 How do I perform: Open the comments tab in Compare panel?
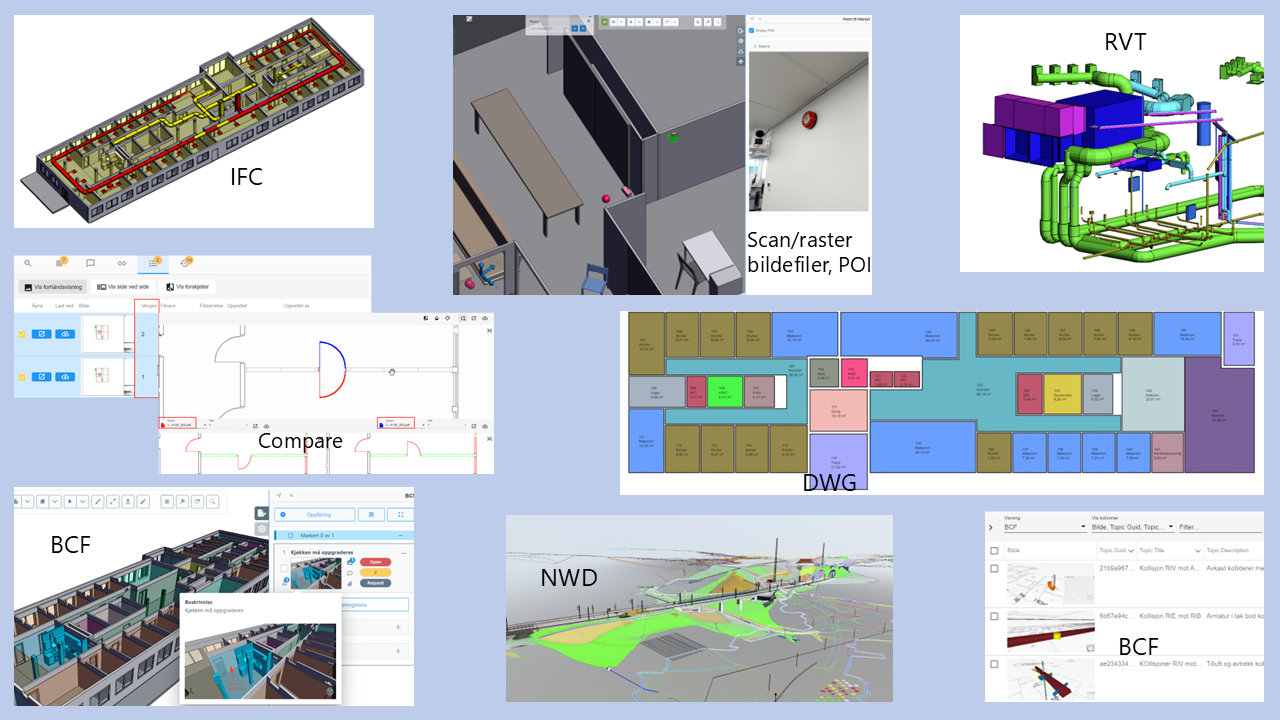tap(90, 263)
